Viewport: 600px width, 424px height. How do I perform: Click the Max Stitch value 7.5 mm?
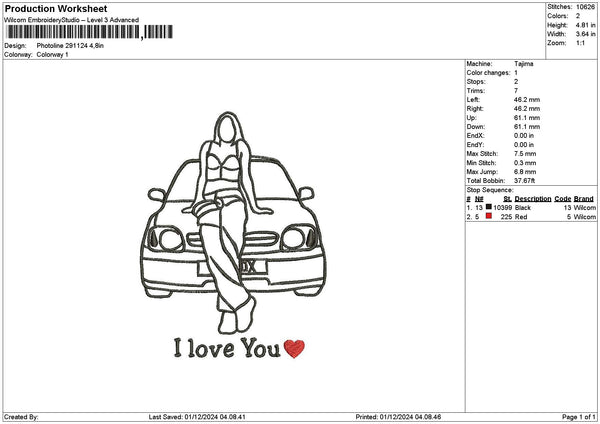tap(525, 153)
